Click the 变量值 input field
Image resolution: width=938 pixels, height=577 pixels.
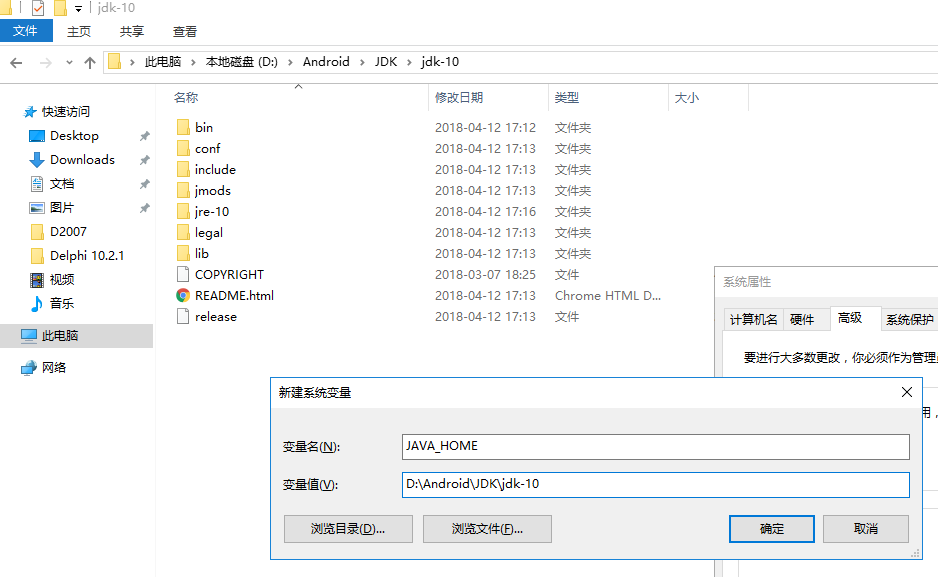click(656, 485)
